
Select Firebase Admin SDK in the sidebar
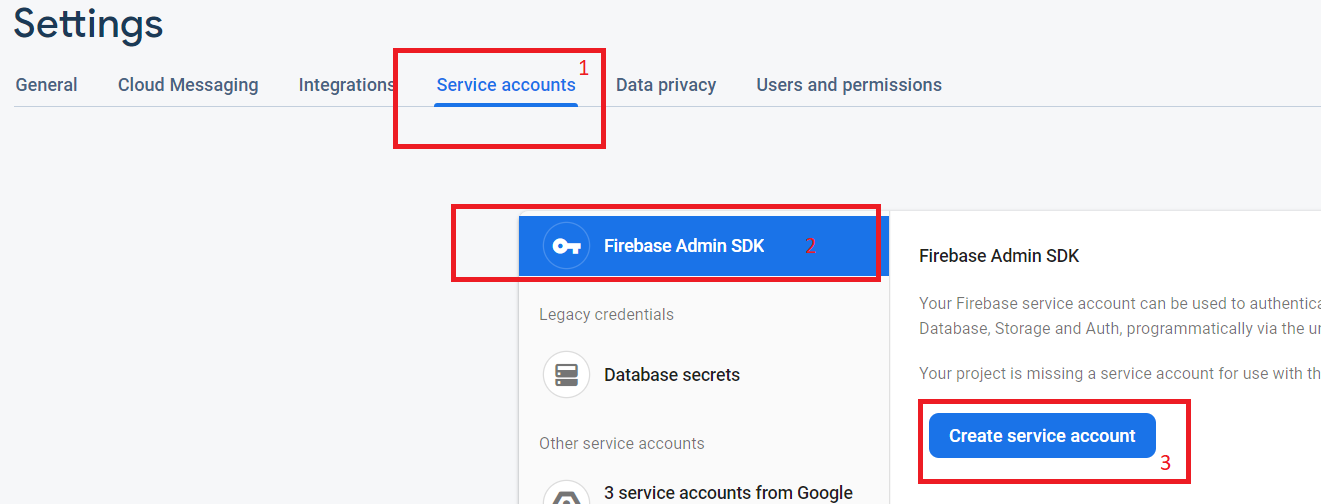(704, 246)
